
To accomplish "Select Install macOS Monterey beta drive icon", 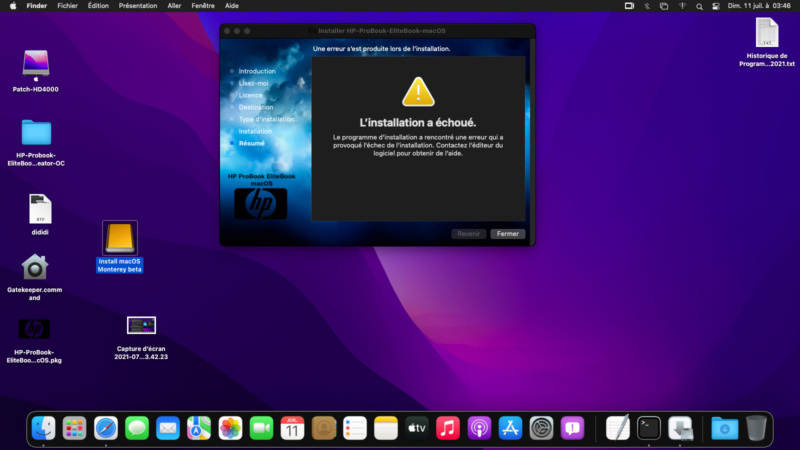I will [x=120, y=238].
